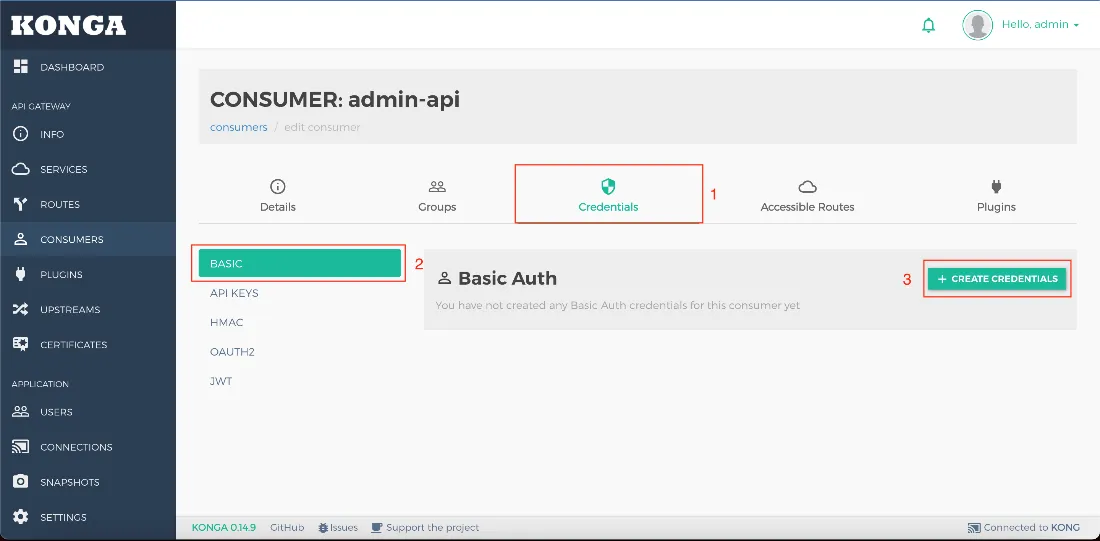Click the KONGA logo

pyautogui.click(x=68, y=25)
